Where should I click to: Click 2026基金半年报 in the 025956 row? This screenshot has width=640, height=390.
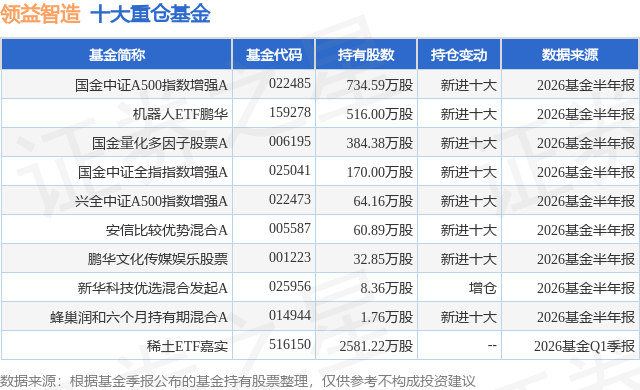click(x=586, y=288)
